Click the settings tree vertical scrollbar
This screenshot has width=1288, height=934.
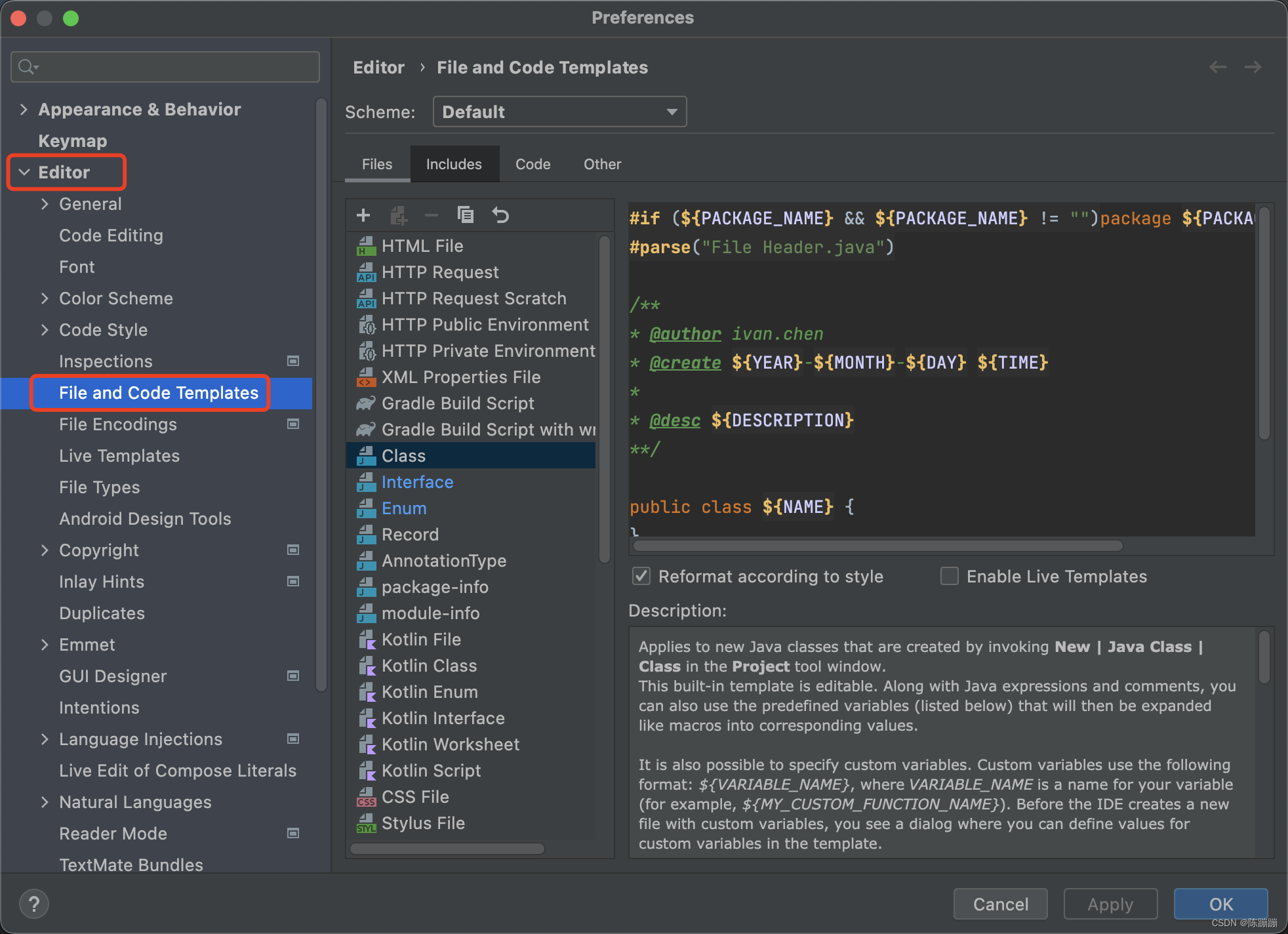pos(321,395)
